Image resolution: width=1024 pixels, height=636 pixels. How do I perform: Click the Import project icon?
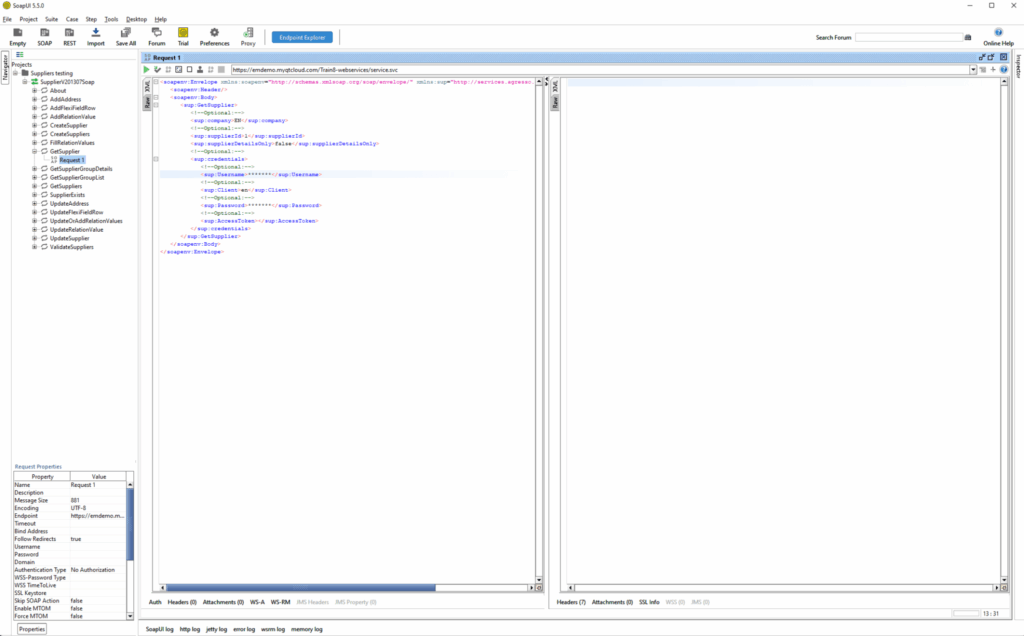(x=96, y=36)
